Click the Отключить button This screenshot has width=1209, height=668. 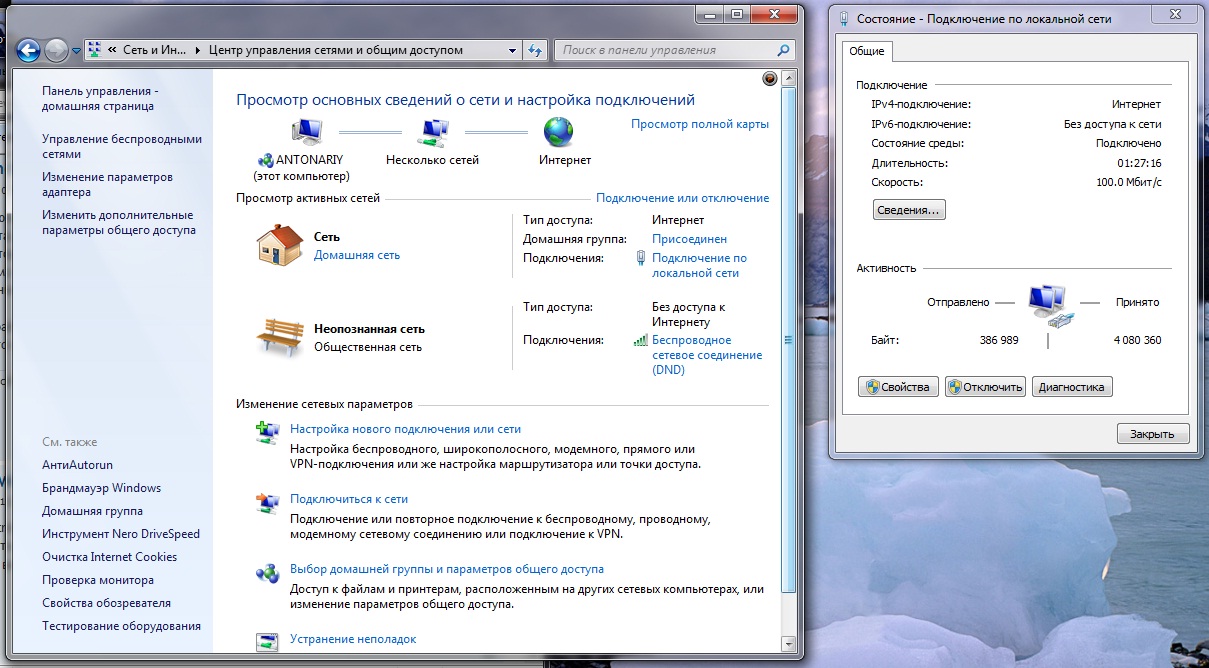pyautogui.click(x=985, y=387)
